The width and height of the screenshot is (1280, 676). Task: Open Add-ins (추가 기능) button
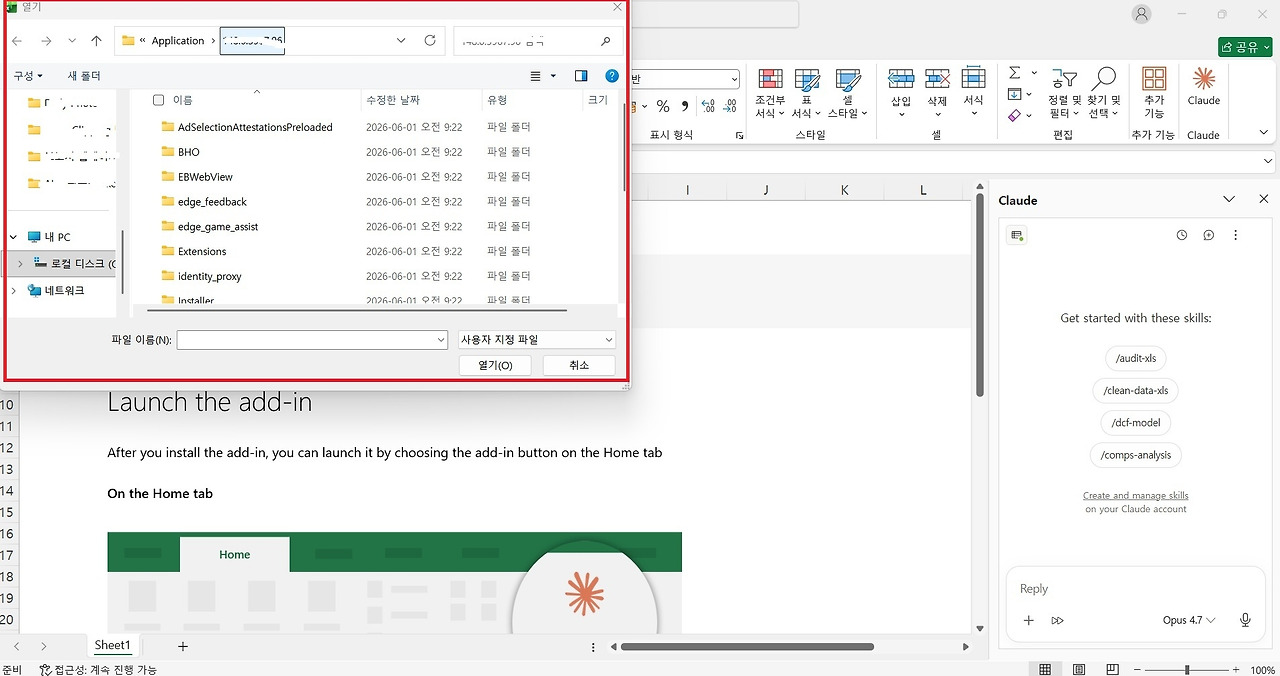pos(1154,94)
